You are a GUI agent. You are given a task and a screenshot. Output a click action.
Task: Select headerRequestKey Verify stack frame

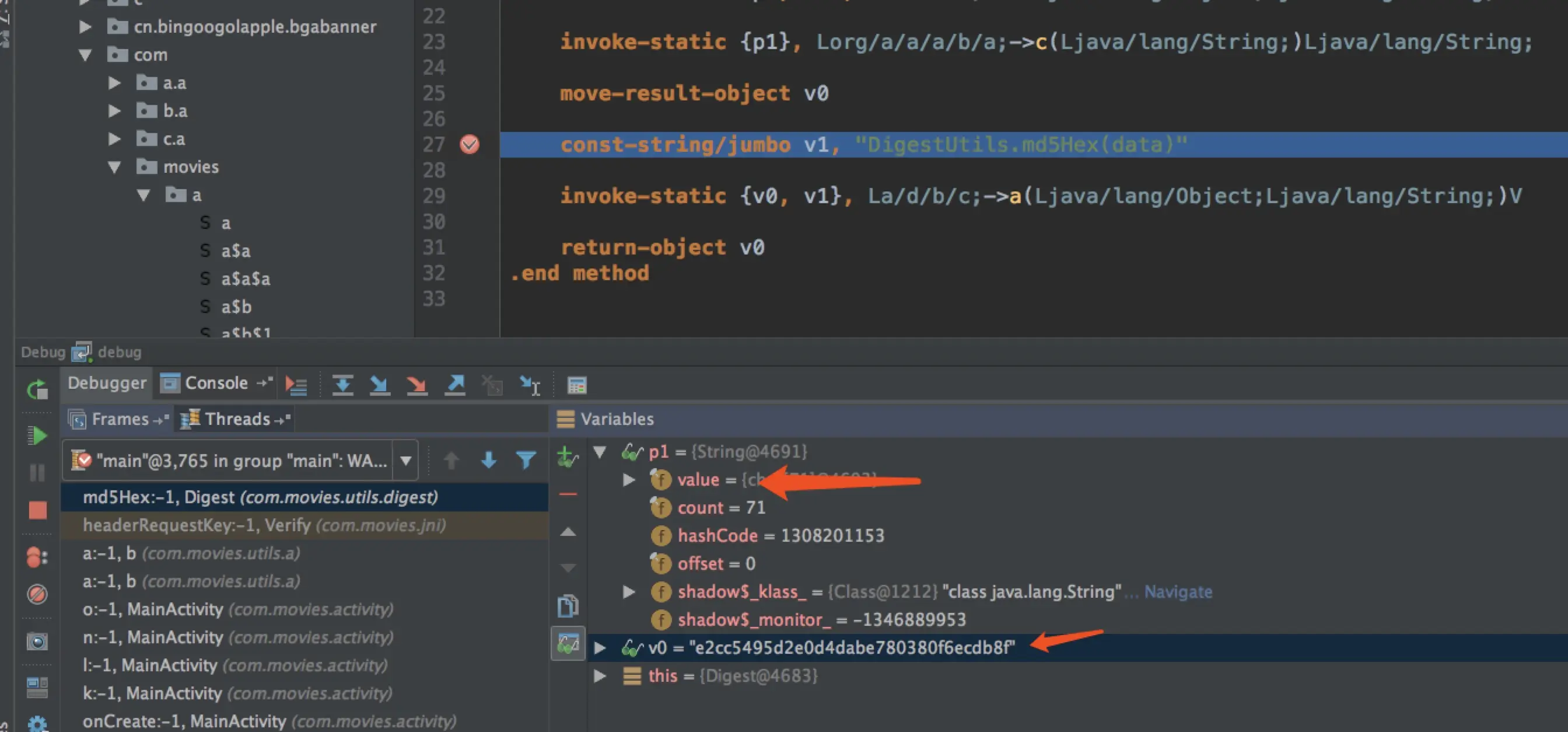click(x=264, y=525)
